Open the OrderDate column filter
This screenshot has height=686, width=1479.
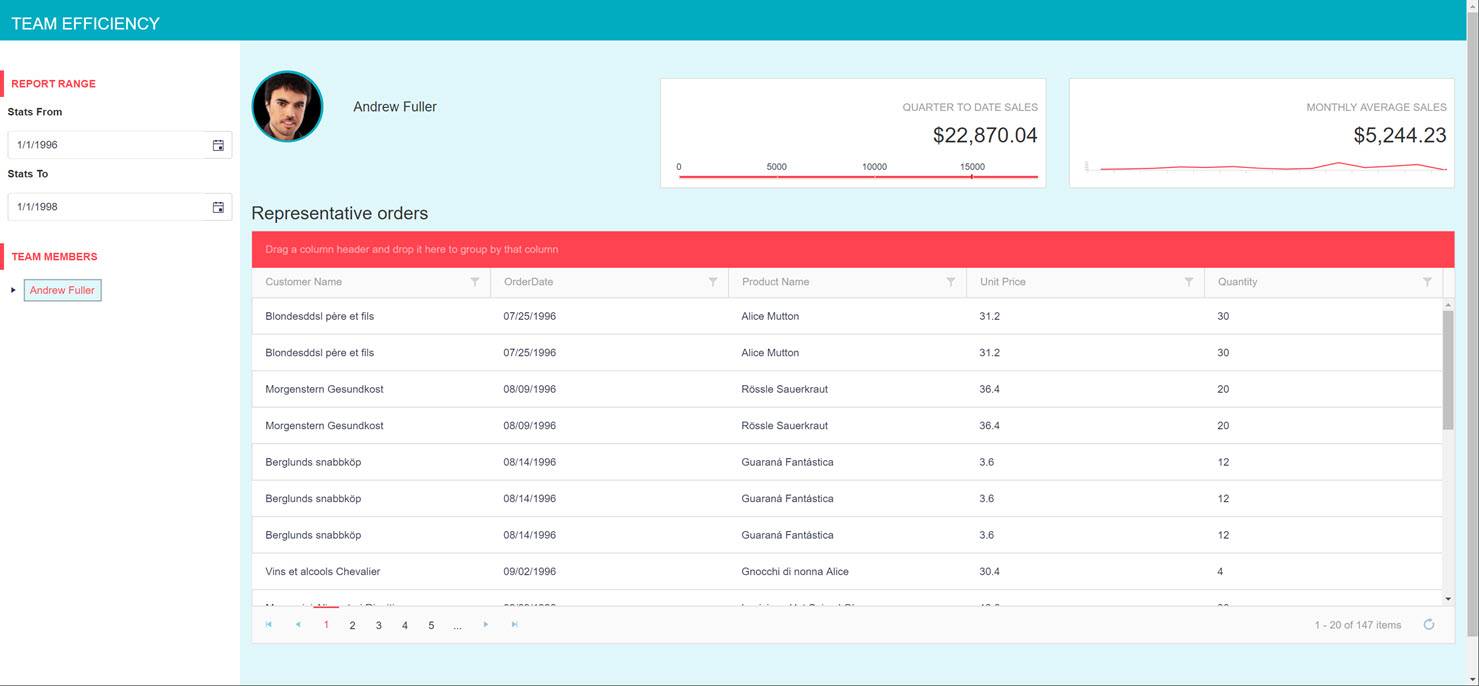[x=713, y=282]
